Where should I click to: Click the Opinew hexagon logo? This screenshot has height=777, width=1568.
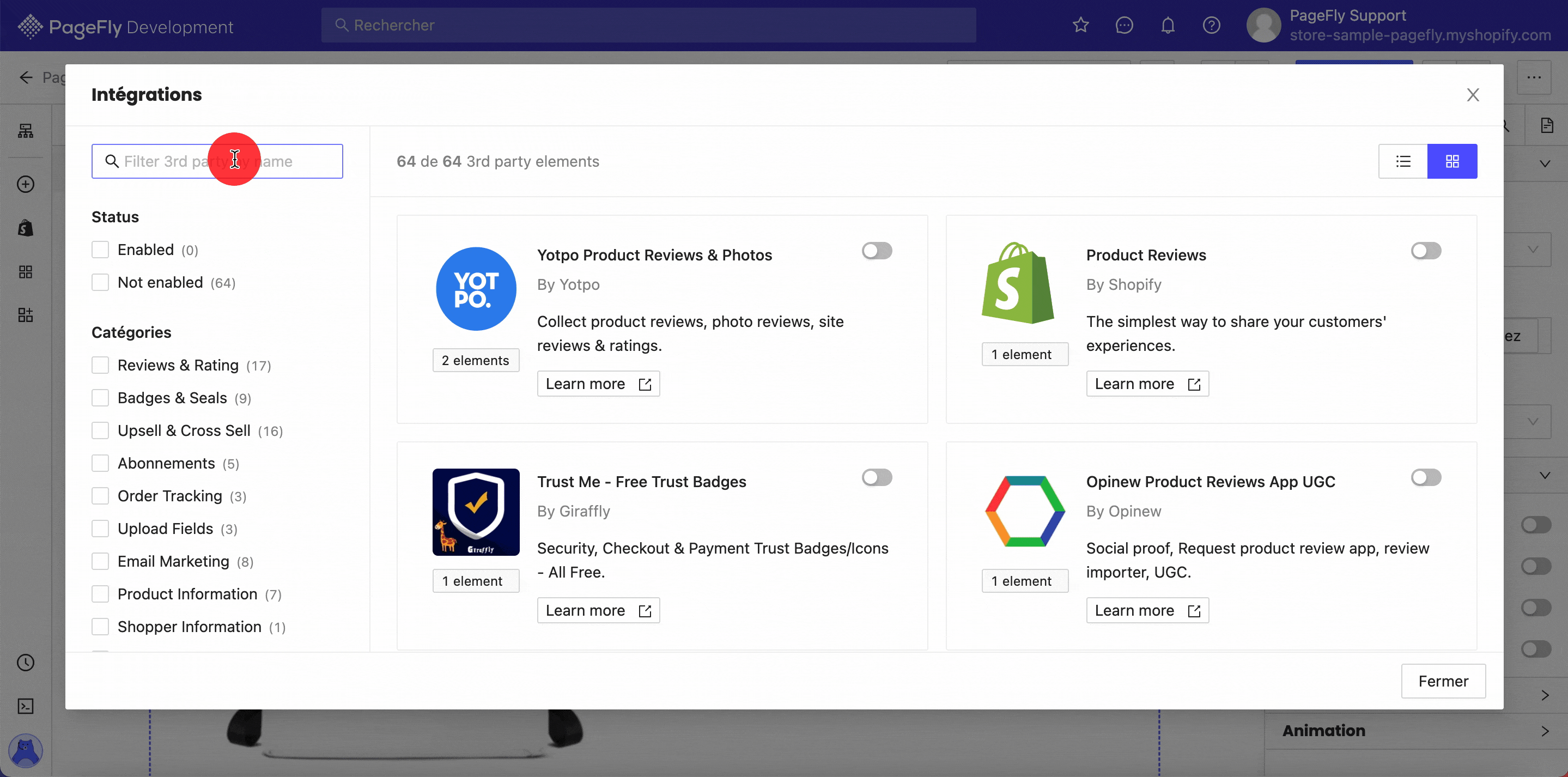click(1025, 512)
